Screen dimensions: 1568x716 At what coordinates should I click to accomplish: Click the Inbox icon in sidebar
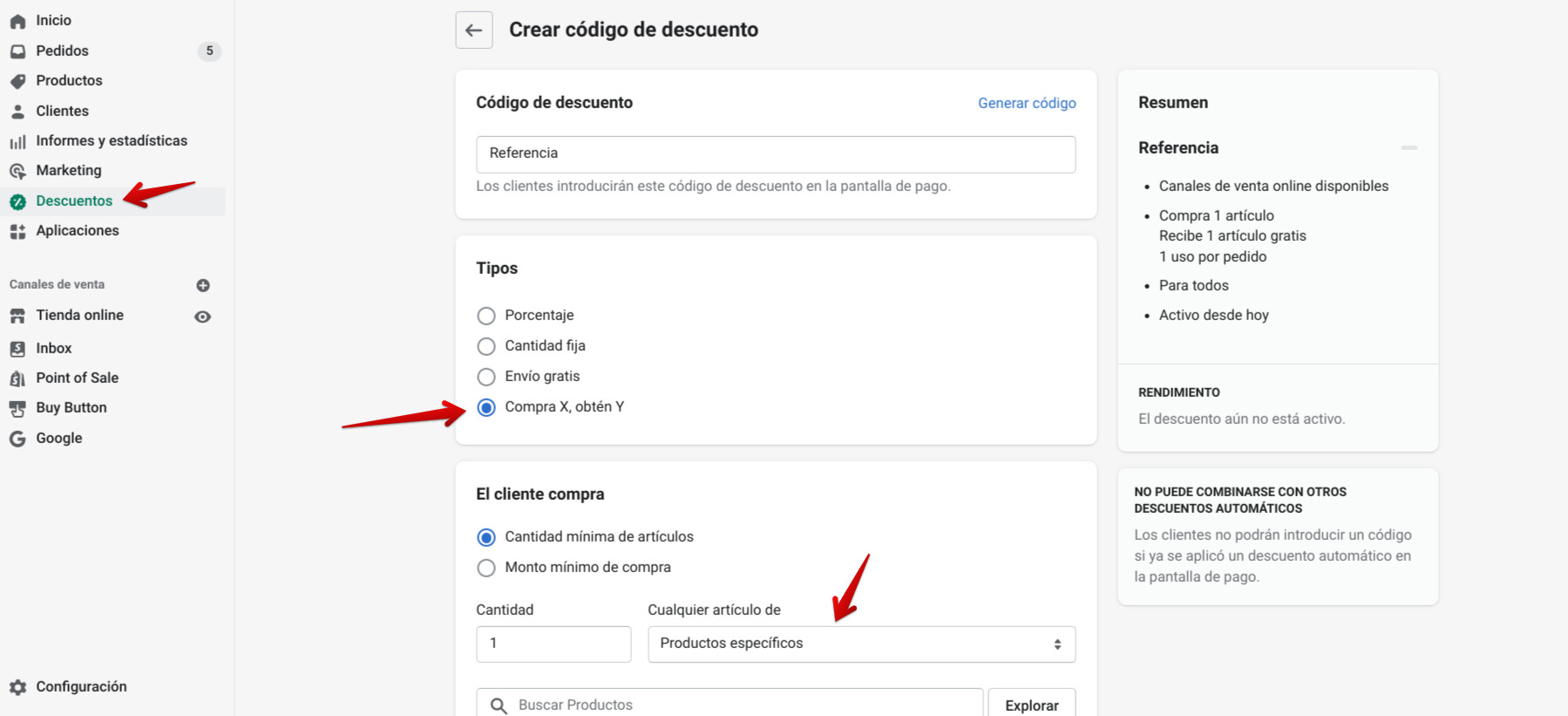tap(17, 349)
